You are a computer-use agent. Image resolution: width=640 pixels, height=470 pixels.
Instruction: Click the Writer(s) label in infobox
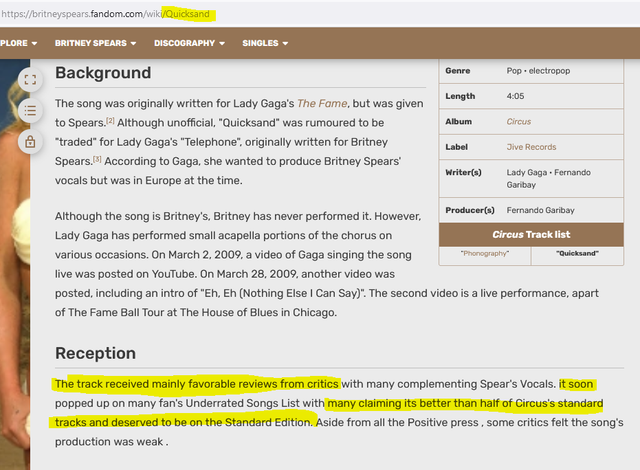463,172
